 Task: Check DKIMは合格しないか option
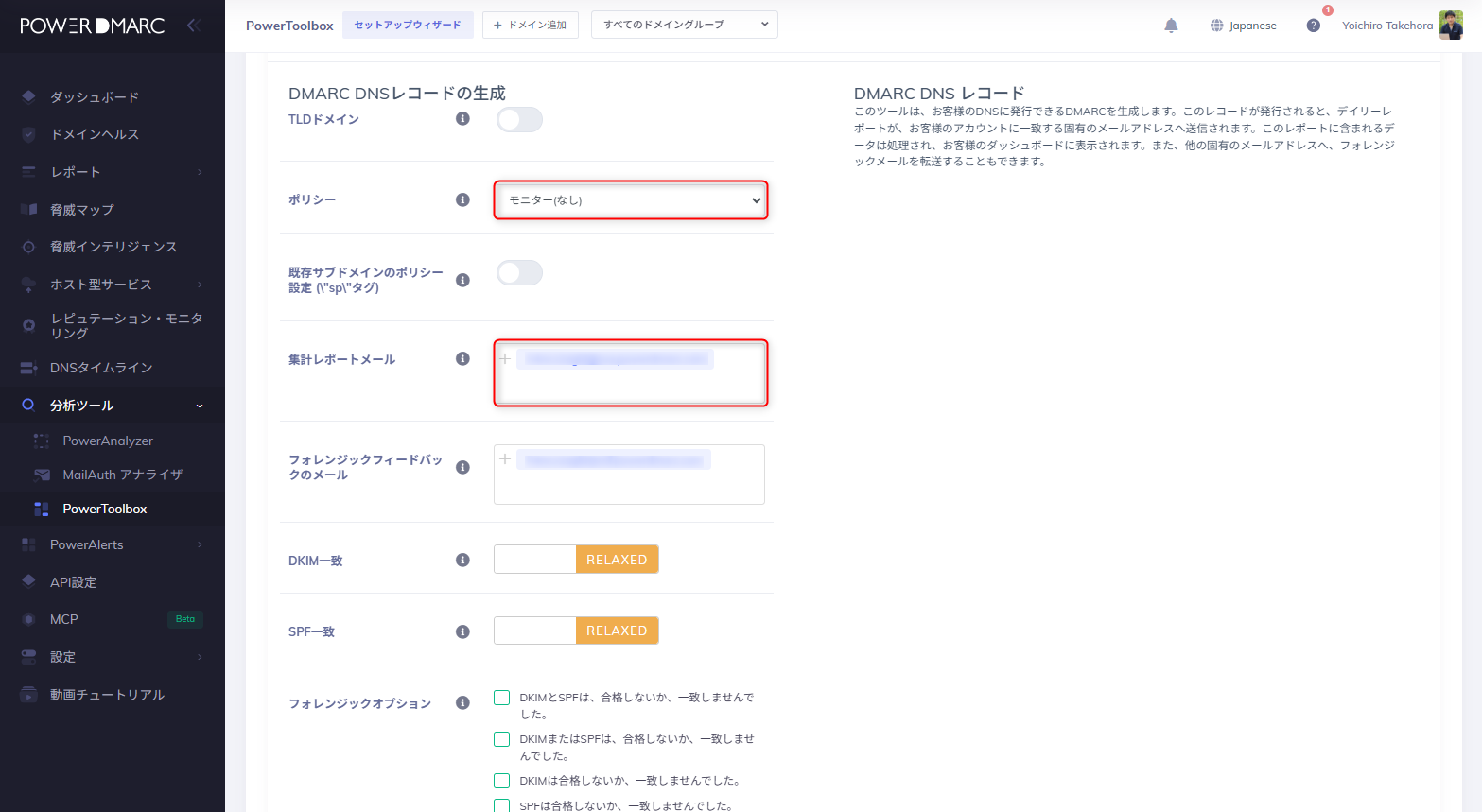coord(502,781)
